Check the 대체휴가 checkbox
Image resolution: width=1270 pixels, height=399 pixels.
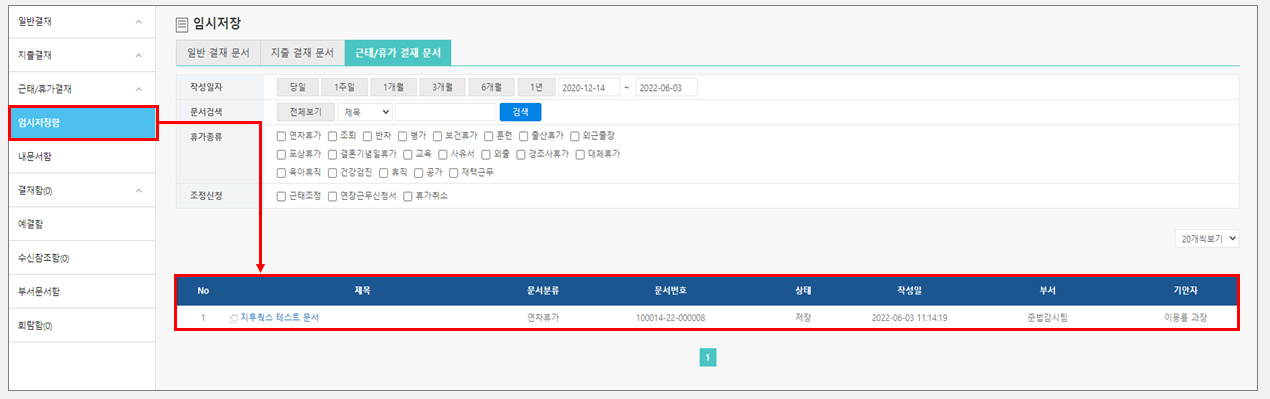pyautogui.click(x=579, y=154)
